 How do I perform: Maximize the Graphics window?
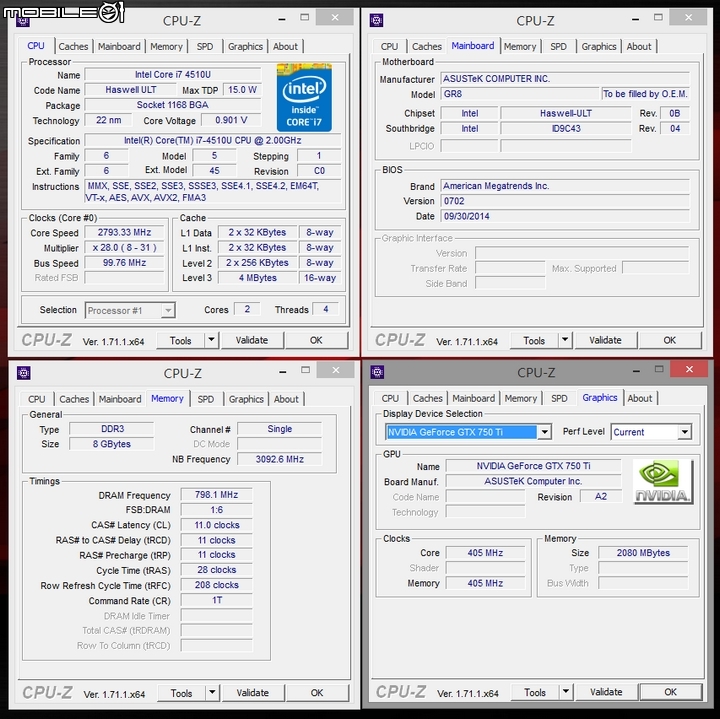[659, 369]
